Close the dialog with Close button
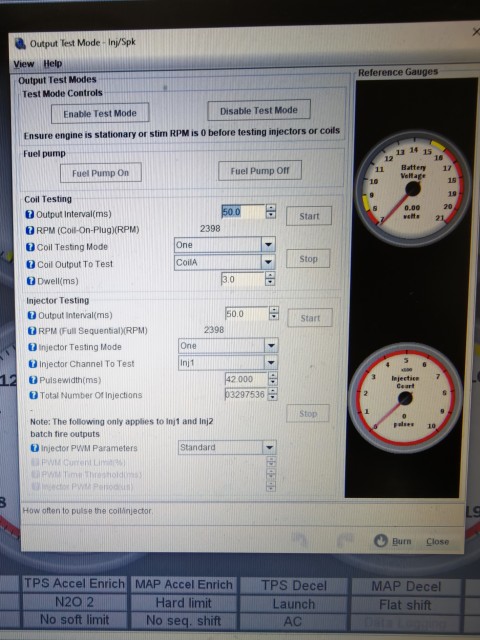The width and height of the screenshot is (480, 640). tap(437, 542)
